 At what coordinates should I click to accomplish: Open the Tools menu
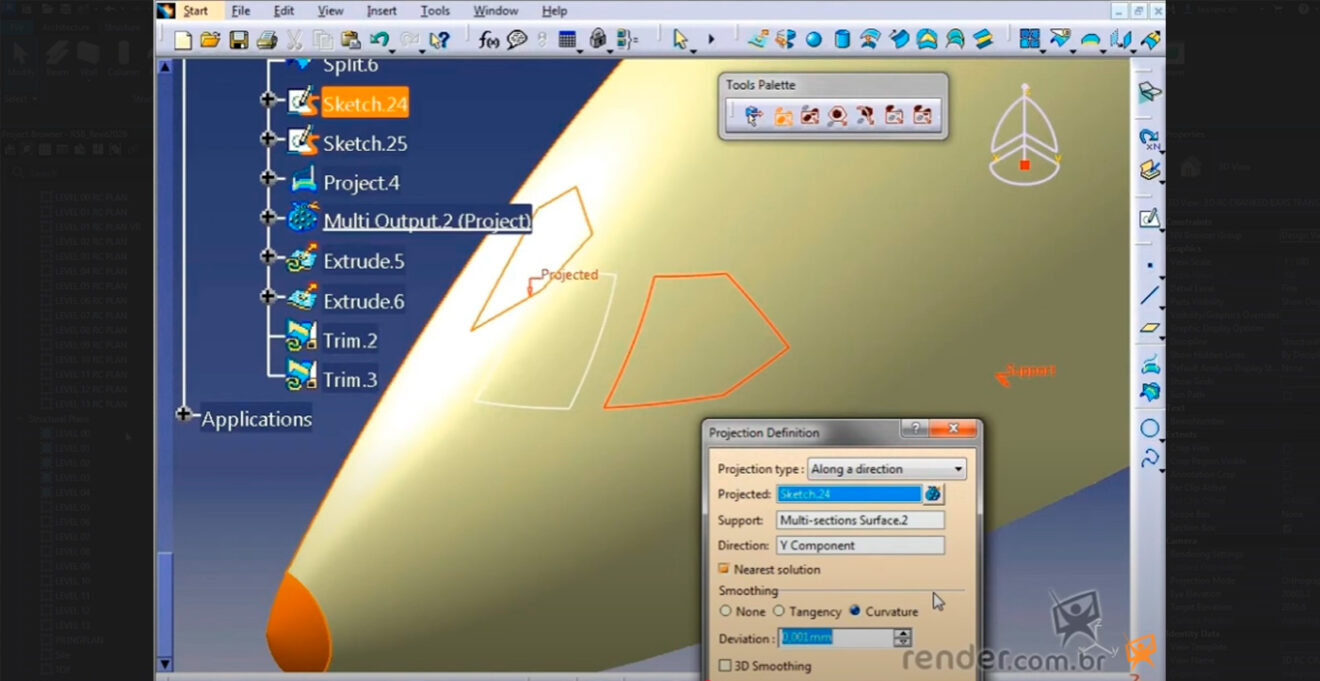(435, 11)
